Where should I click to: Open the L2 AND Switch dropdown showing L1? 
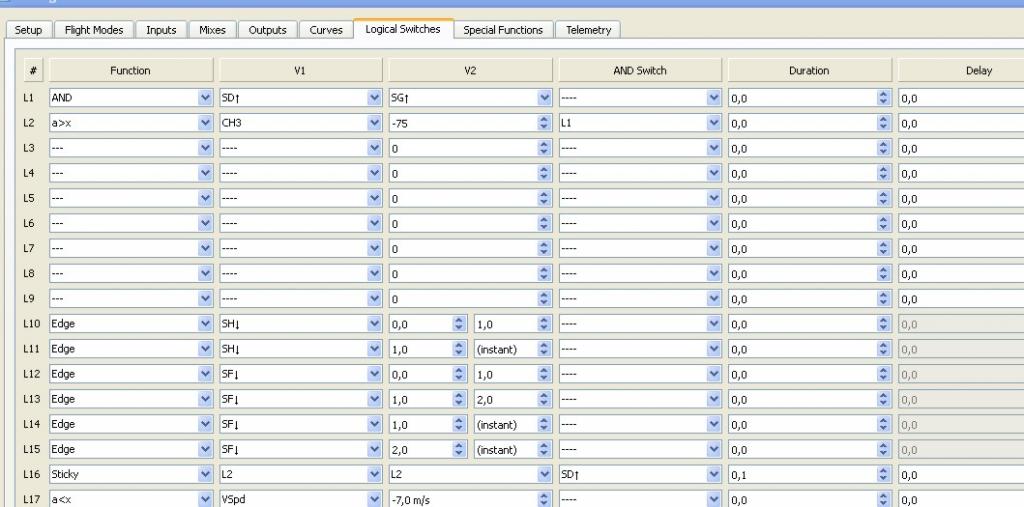point(640,124)
